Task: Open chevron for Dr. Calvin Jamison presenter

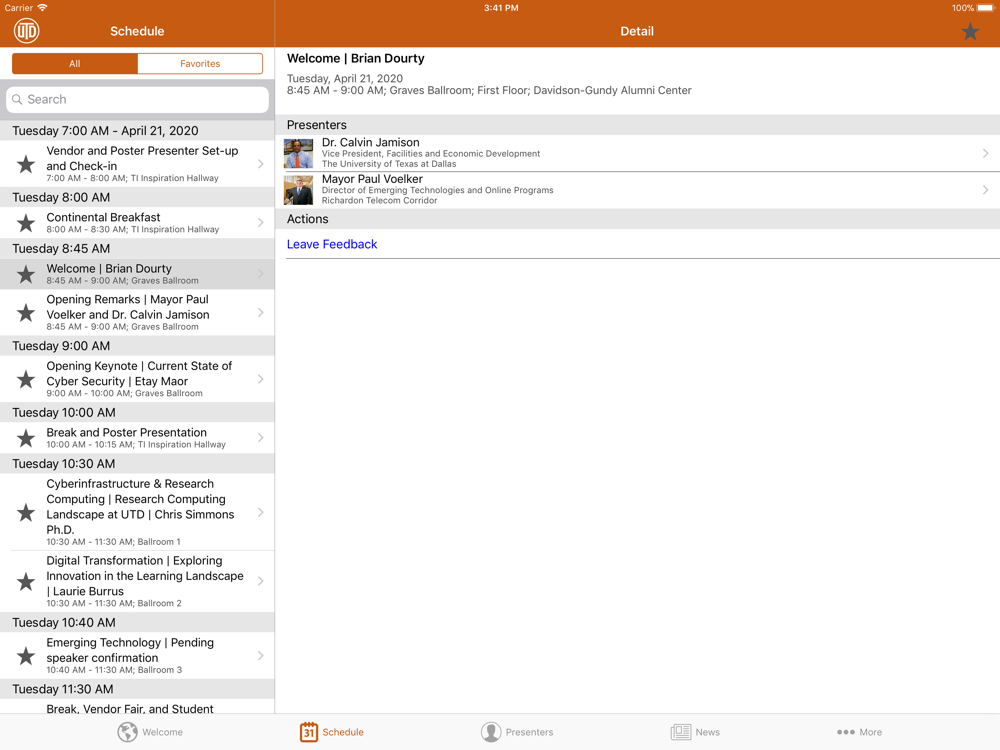Action: pos(985,153)
